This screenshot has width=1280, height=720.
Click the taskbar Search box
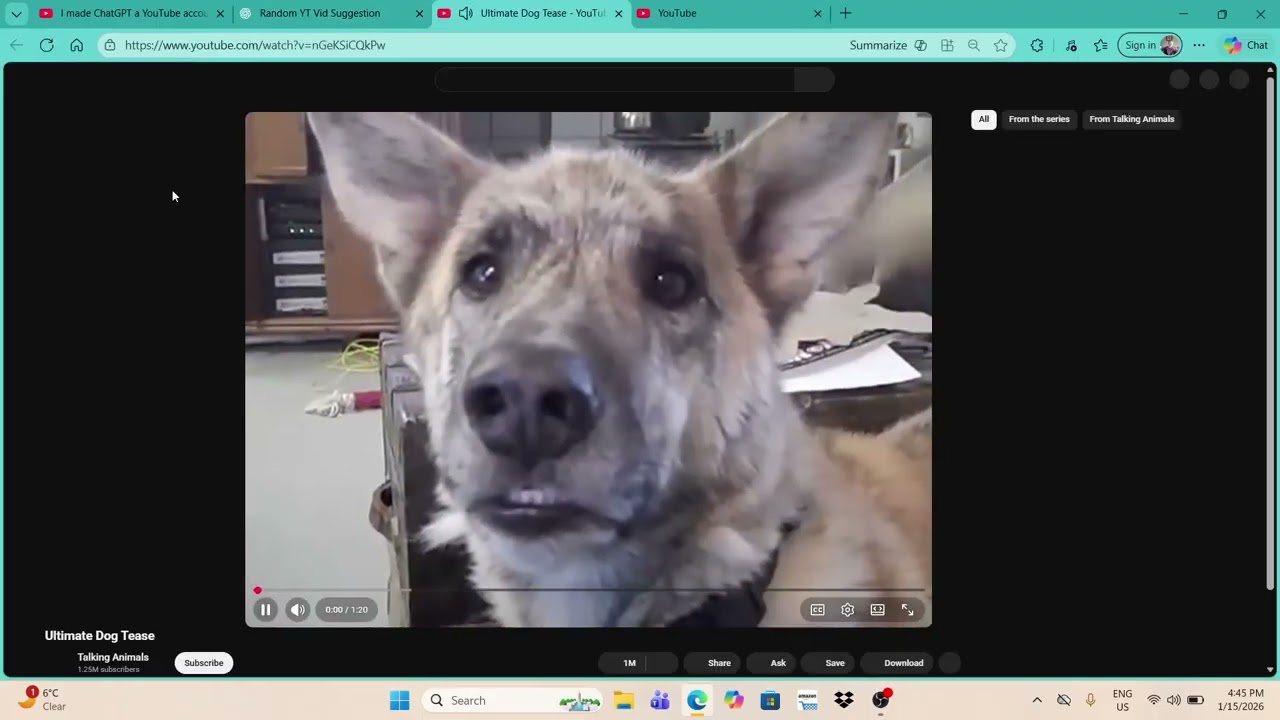(511, 700)
